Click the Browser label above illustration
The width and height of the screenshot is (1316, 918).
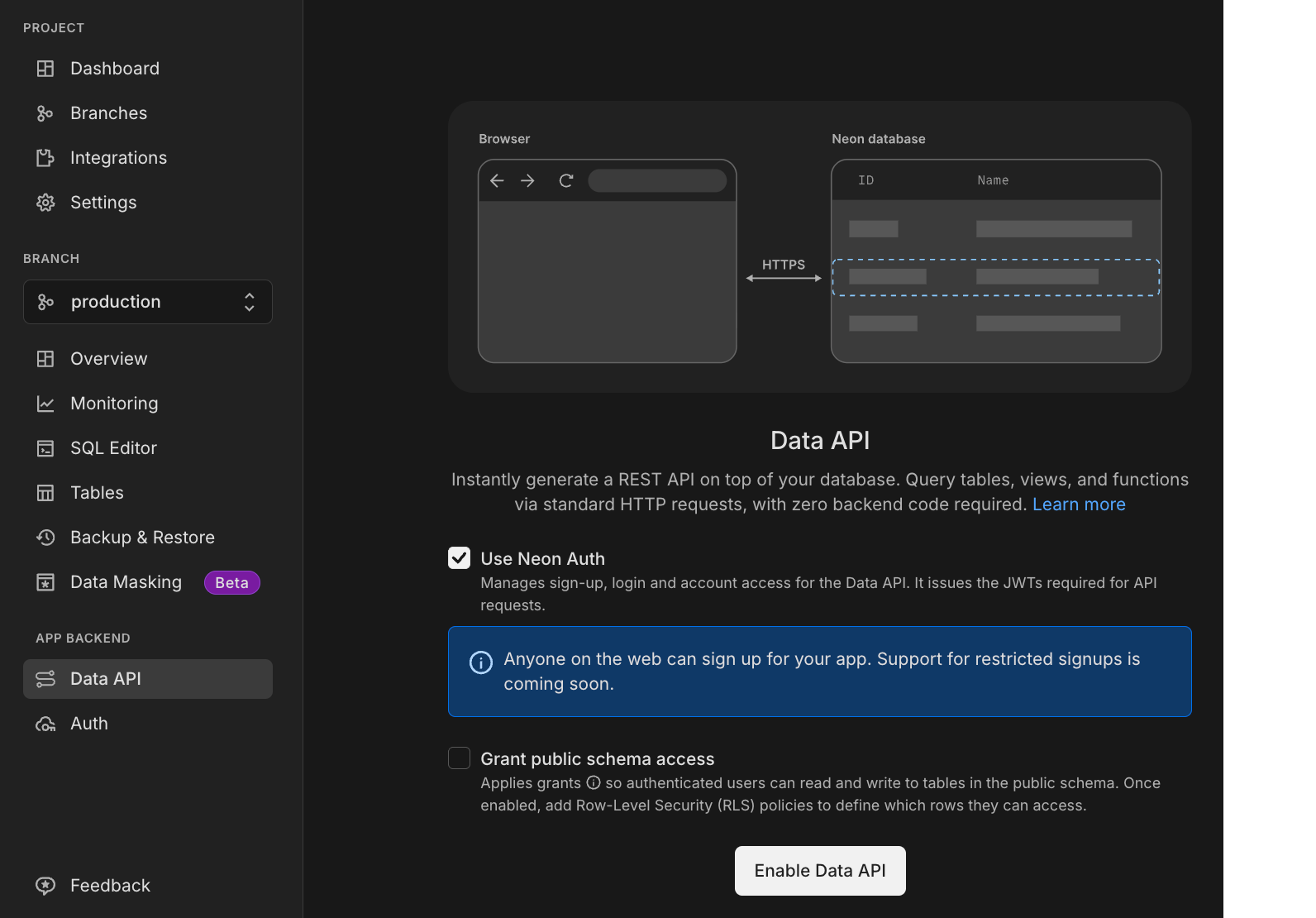(504, 139)
